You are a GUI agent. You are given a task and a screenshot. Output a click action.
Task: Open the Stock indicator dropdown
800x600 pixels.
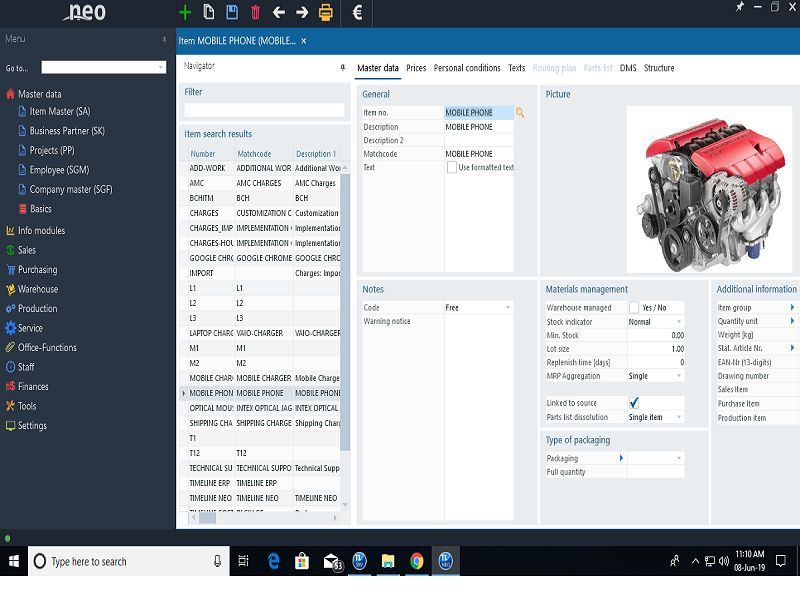[680, 322]
